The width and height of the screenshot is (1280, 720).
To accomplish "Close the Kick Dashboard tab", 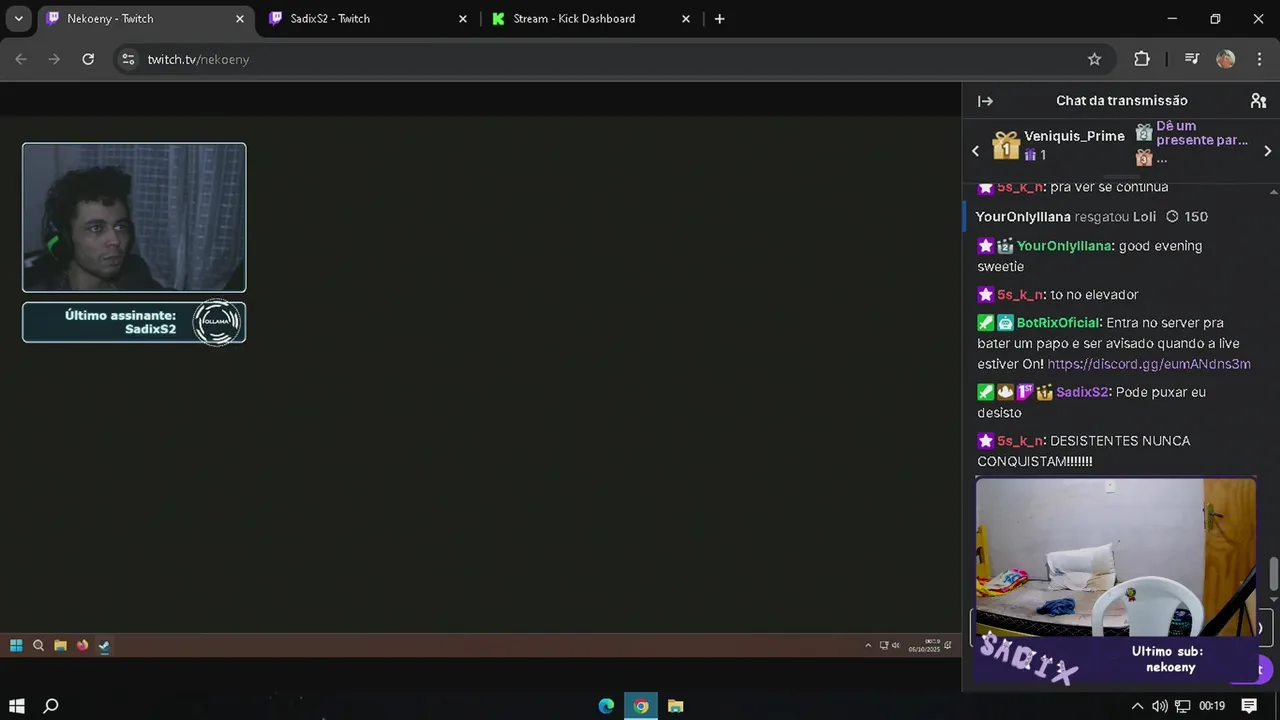I will [x=685, y=19].
